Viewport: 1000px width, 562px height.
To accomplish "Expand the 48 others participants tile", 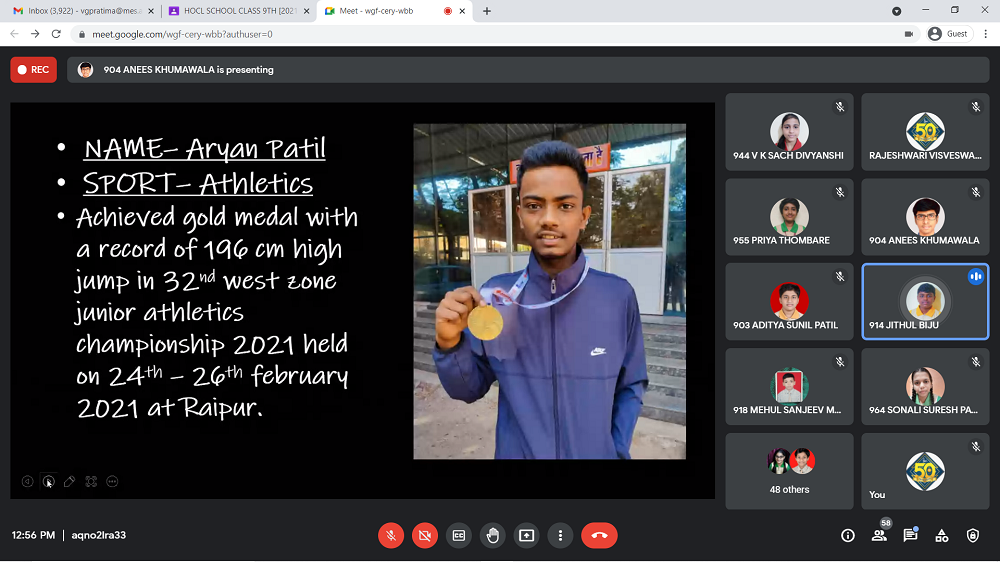I will tap(789, 470).
